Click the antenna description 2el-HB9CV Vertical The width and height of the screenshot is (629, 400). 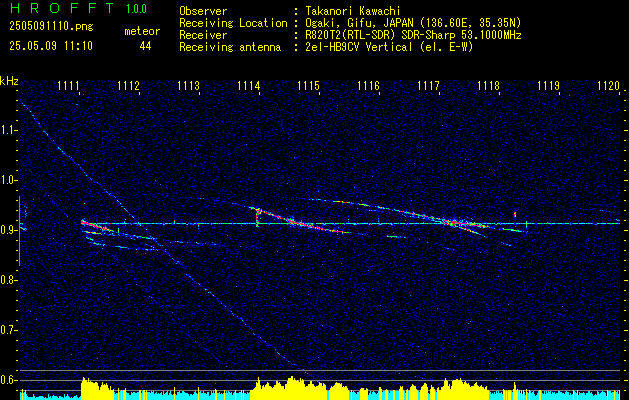[359, 47]
